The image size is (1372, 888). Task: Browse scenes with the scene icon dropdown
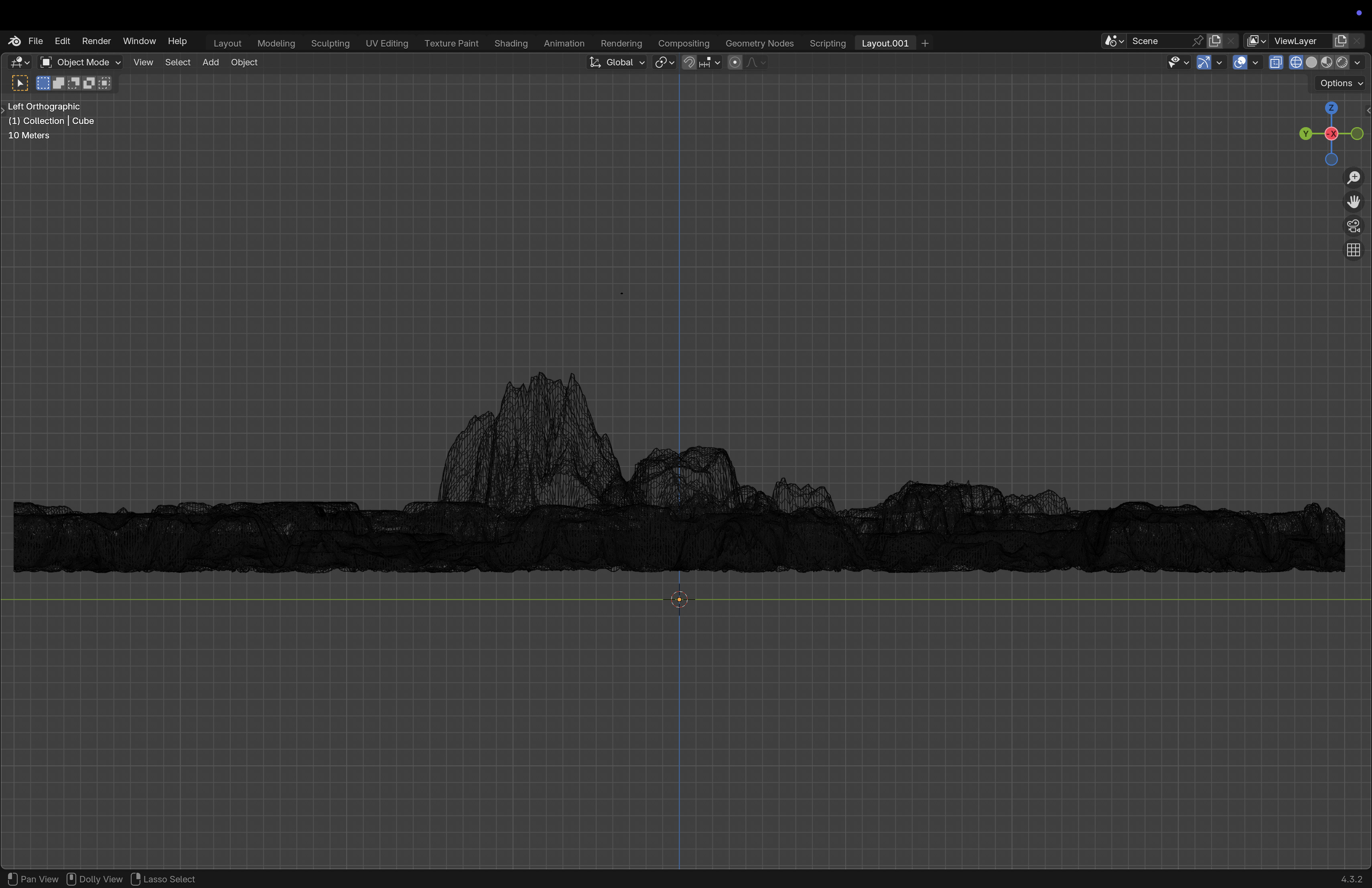pyautogui.click(x=1114, y=41)
